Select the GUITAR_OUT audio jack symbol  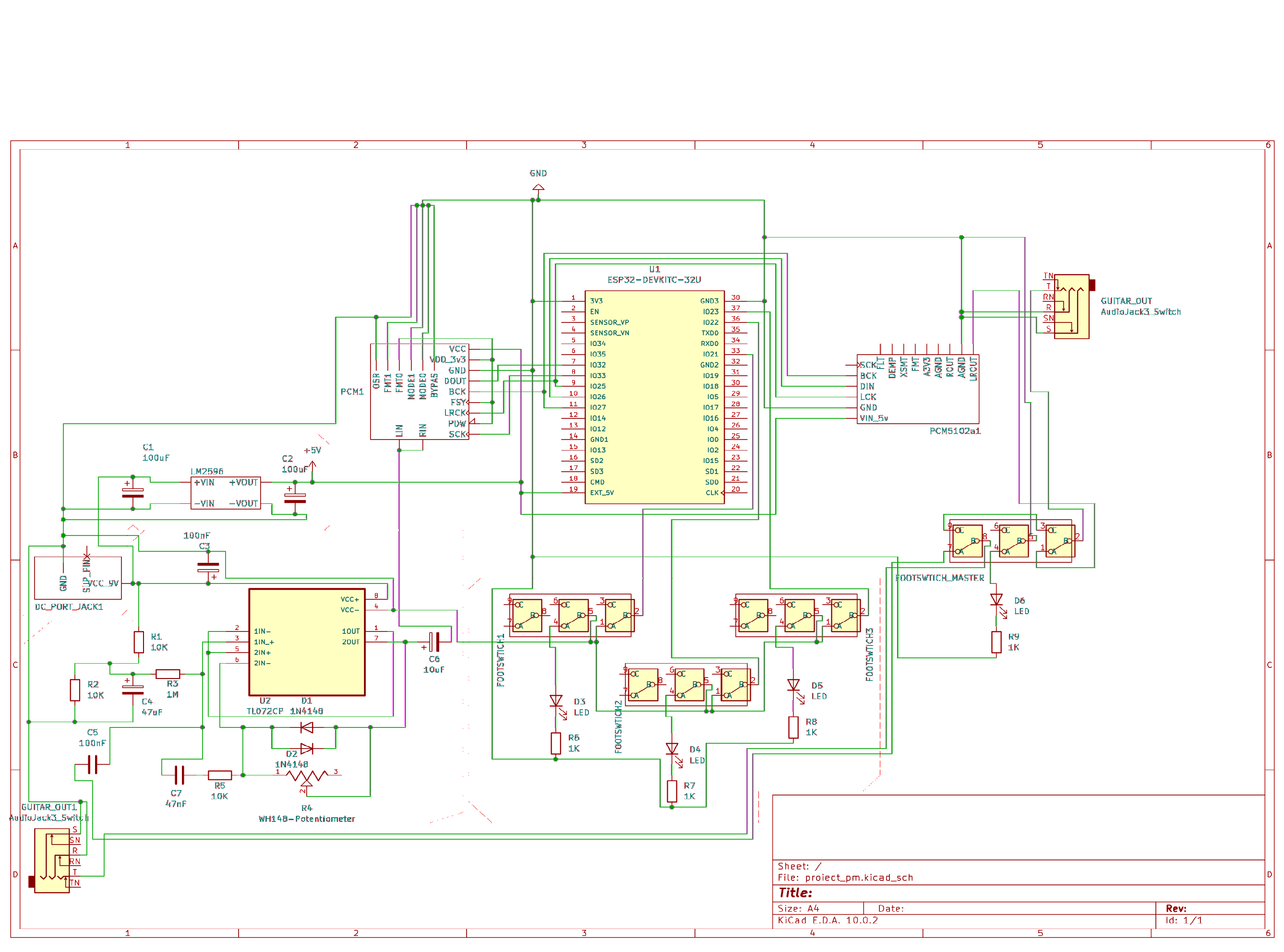click(x=1071, y=306)
